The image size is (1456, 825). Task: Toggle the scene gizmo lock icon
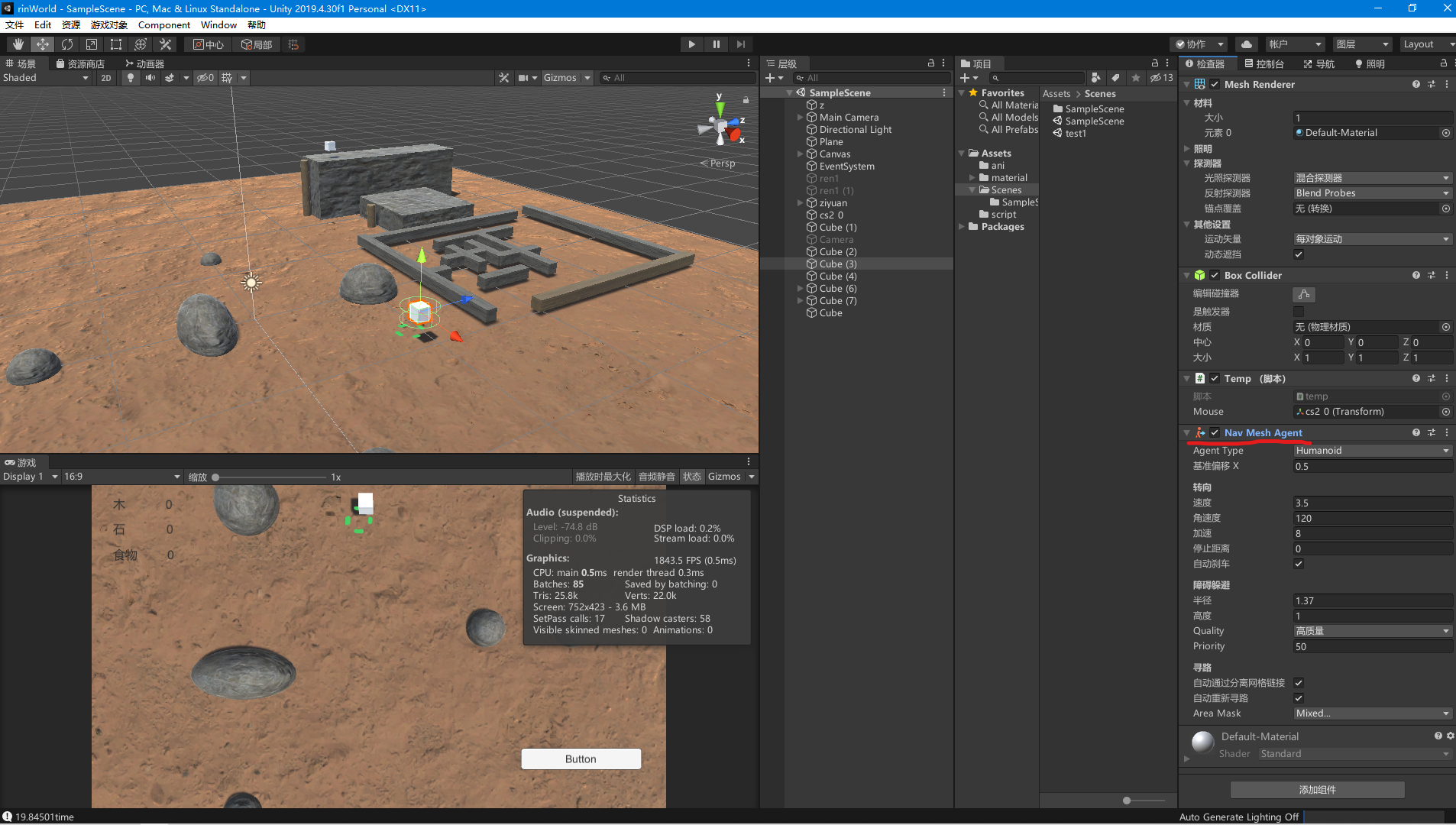tap(746, 100)
